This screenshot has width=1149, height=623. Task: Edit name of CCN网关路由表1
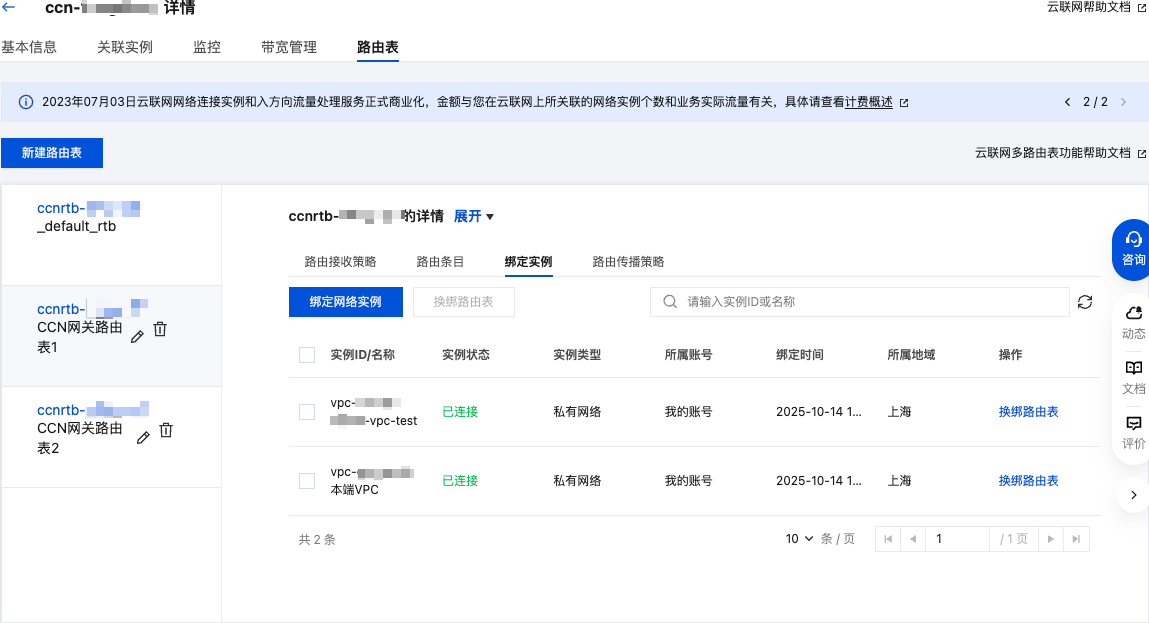138,337
